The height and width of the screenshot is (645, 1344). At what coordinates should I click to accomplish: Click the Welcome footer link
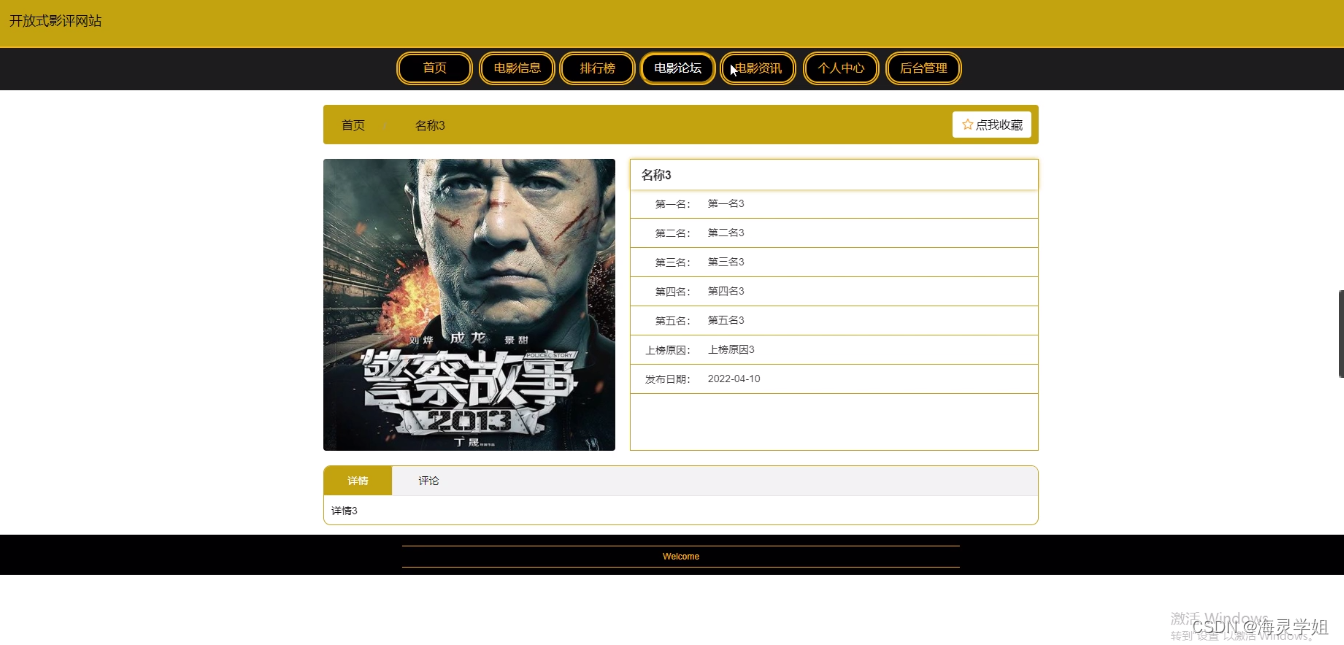[681, 556]
